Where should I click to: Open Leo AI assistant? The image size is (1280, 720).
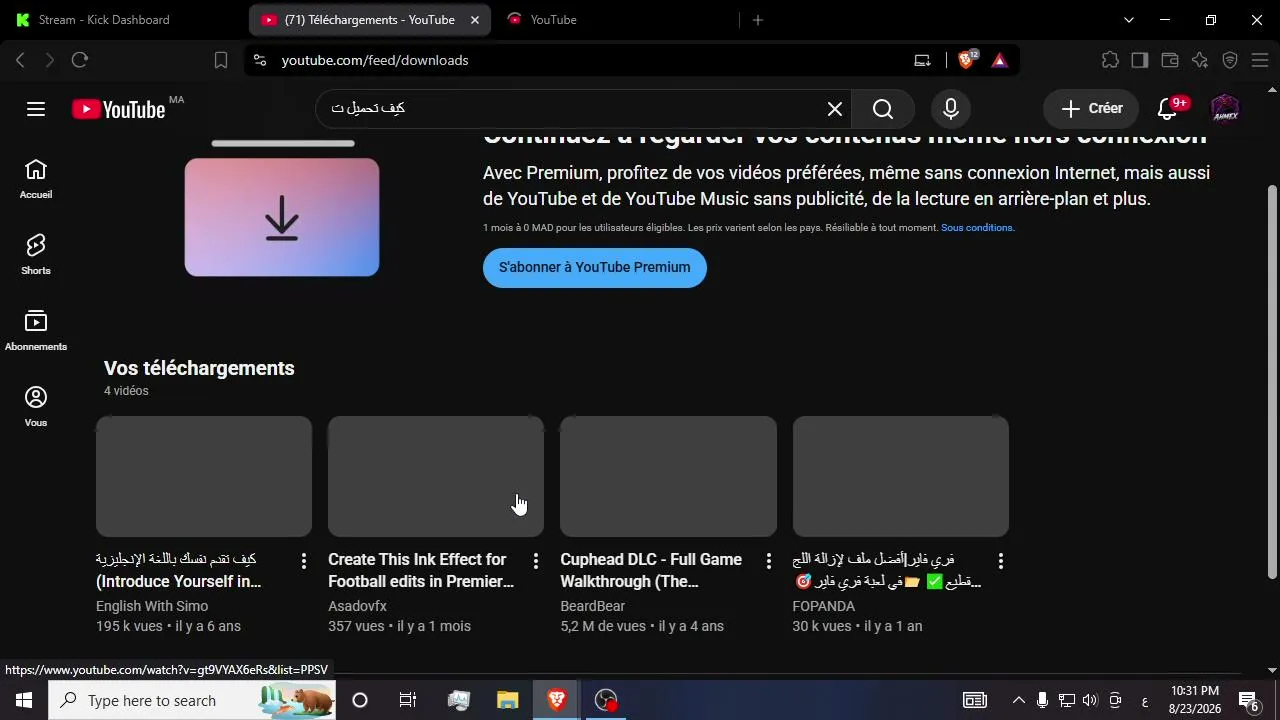[x=1200, y=60]
